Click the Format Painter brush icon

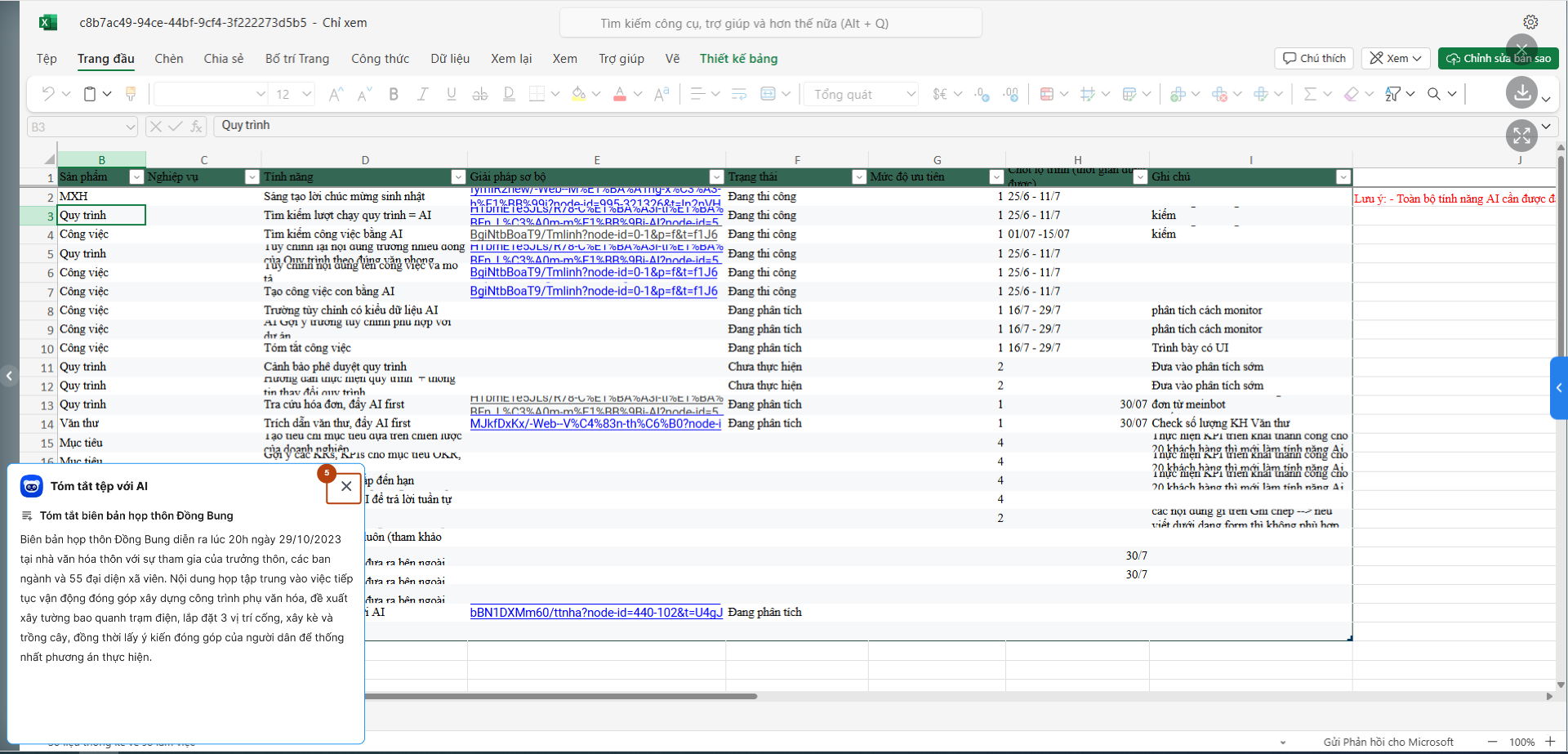(x=131, y=95)
